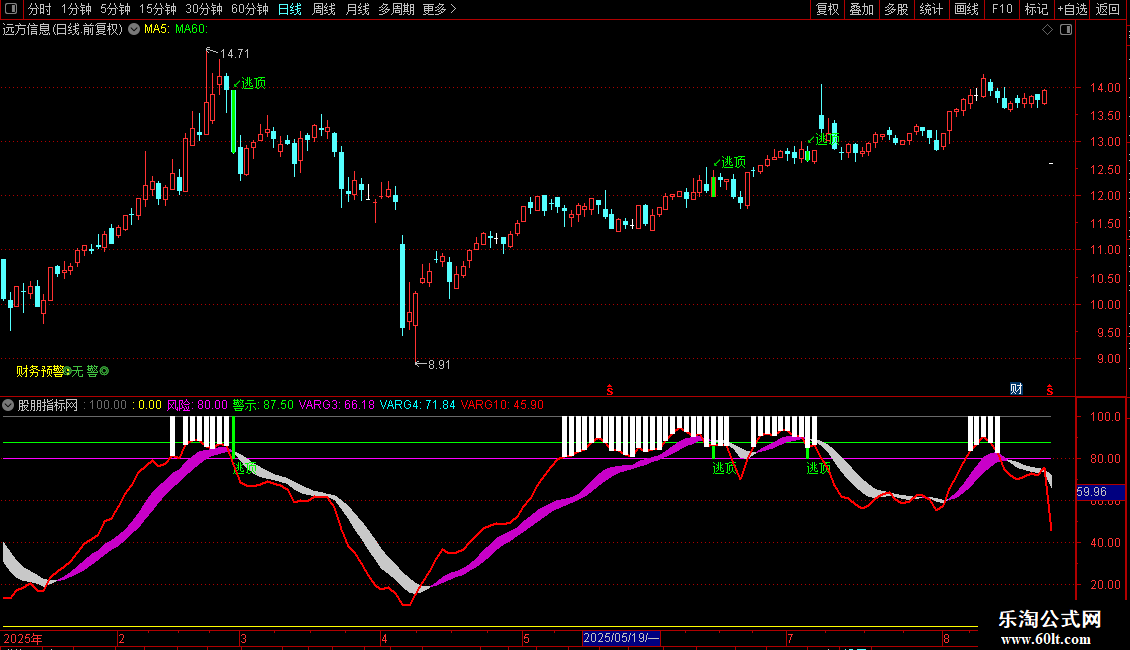Open F10 company information

[x=1002, y=9]
